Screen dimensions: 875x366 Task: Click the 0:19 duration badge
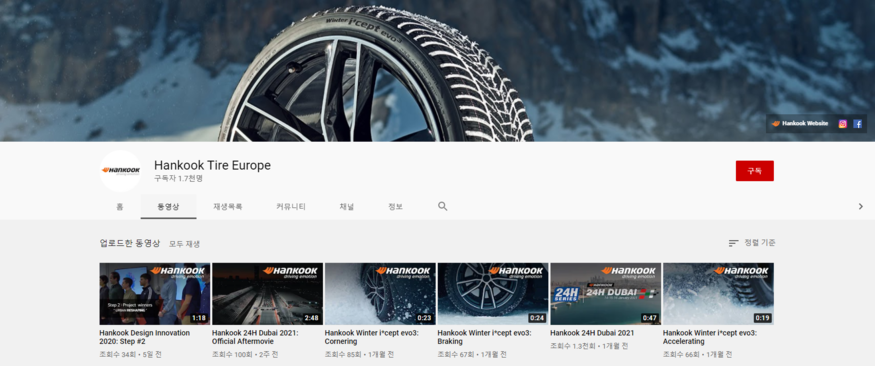[x=762, y=318]
